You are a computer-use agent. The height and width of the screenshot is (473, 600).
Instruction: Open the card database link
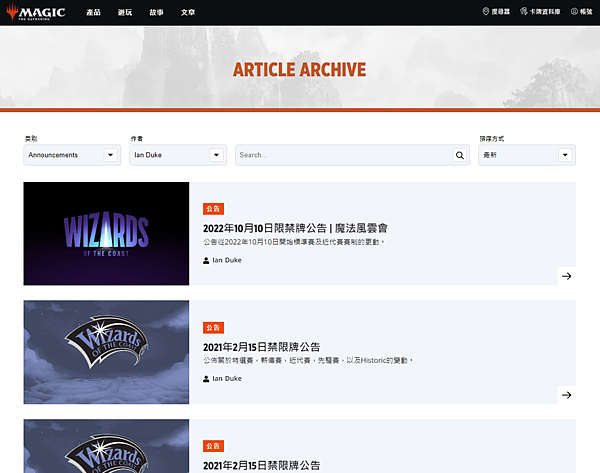(540, 11)
